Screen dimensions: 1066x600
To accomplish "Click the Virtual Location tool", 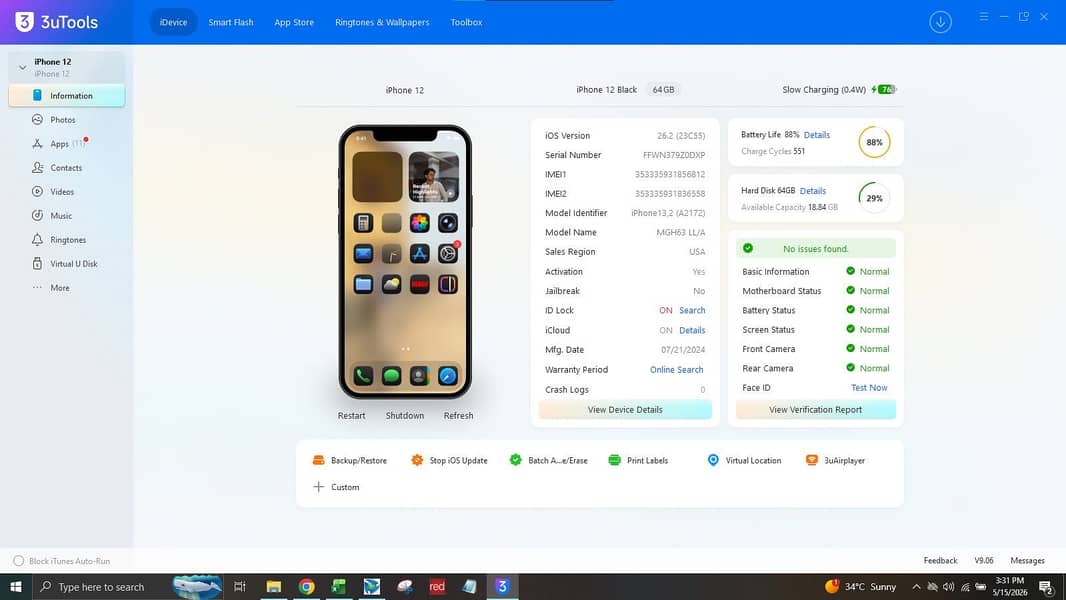I will [744, 460].
